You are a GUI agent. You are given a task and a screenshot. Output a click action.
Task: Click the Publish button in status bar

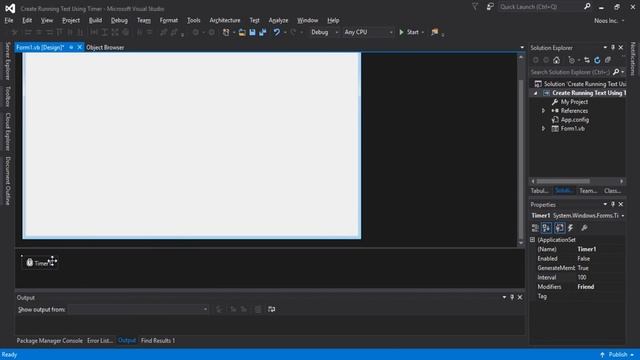point(617,355)
